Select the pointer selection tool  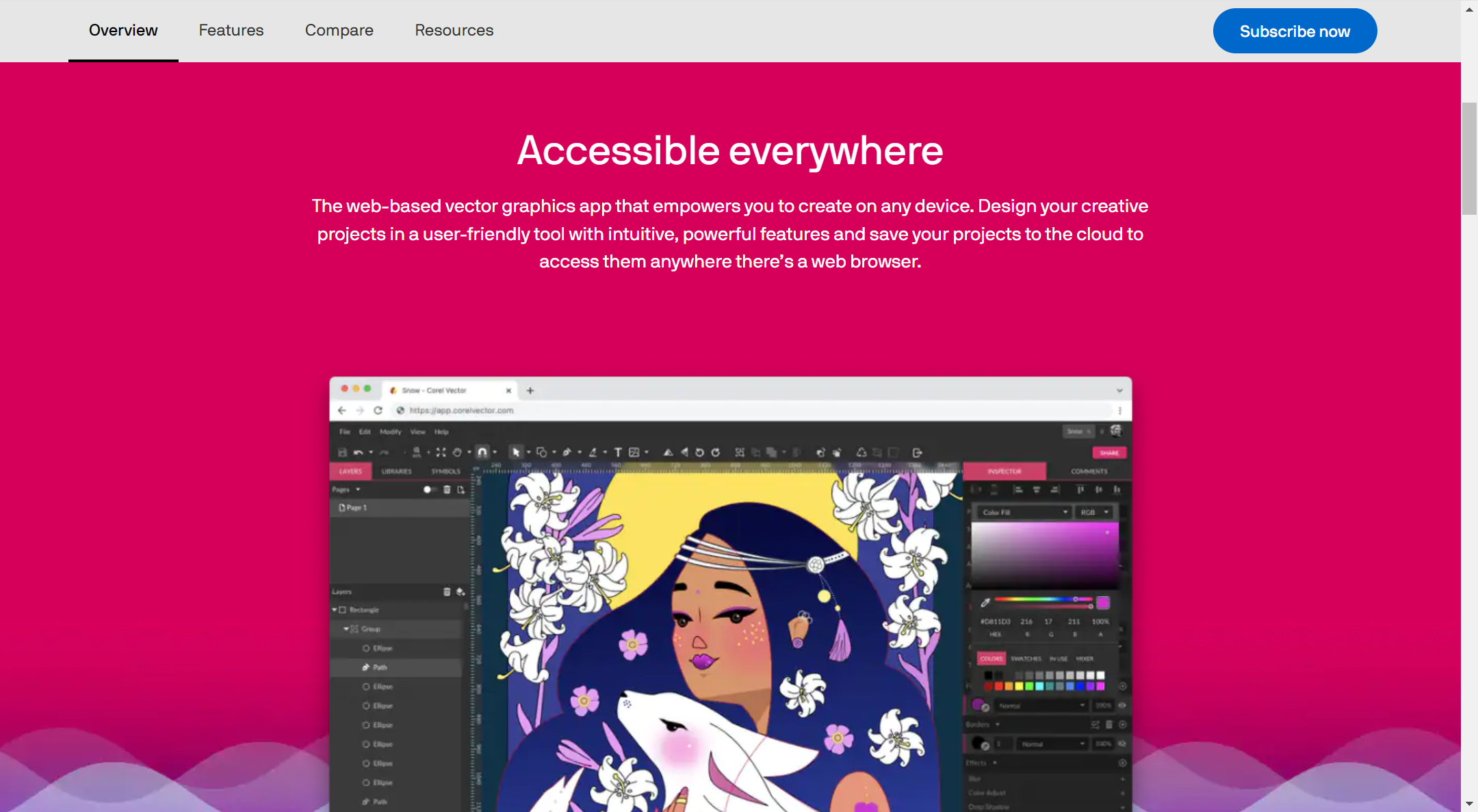pyautogui.click(x=517, y=452)
